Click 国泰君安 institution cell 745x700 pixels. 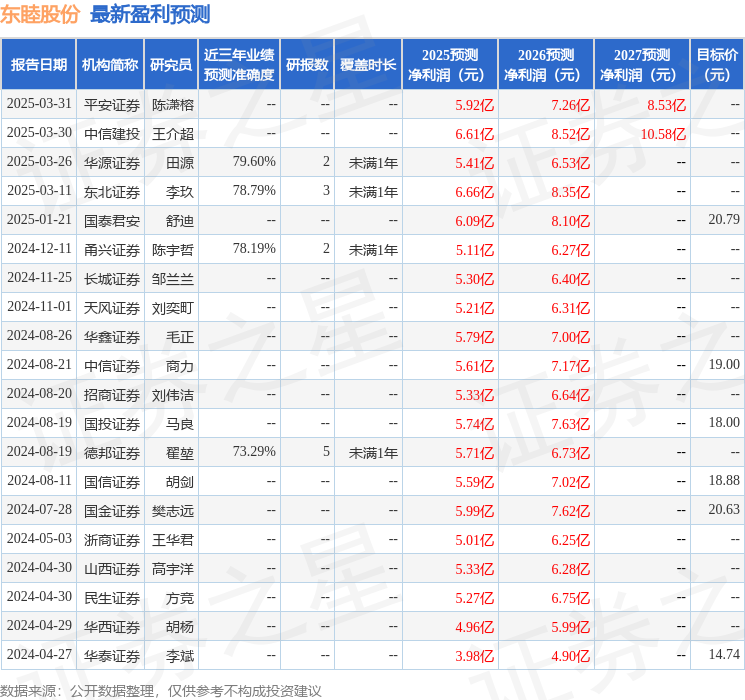coord(112,221)
